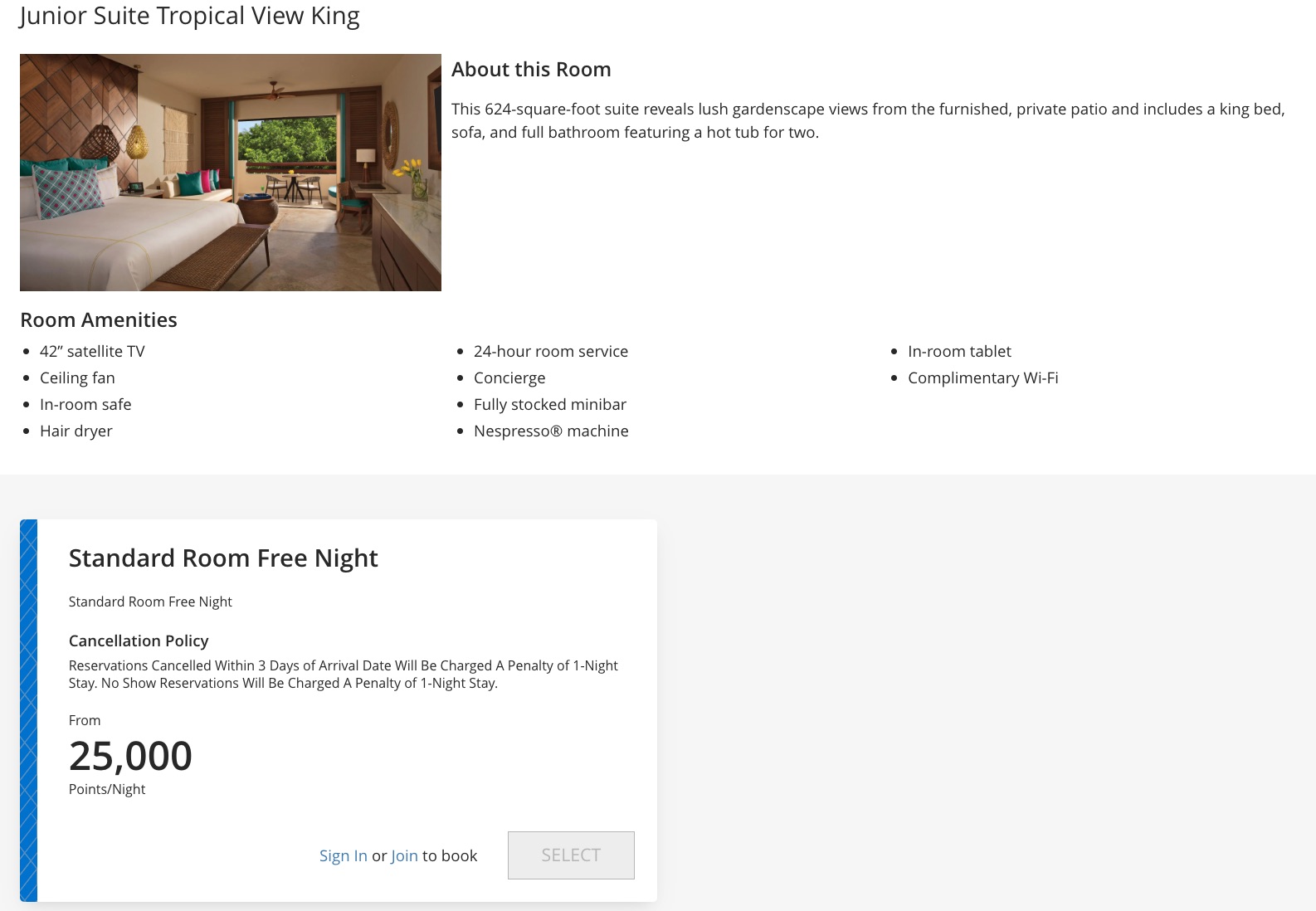The width and height of the screenshot is (1316, 911).
Task: Click the 25,000 points price
Action: (x=130, y=756)
